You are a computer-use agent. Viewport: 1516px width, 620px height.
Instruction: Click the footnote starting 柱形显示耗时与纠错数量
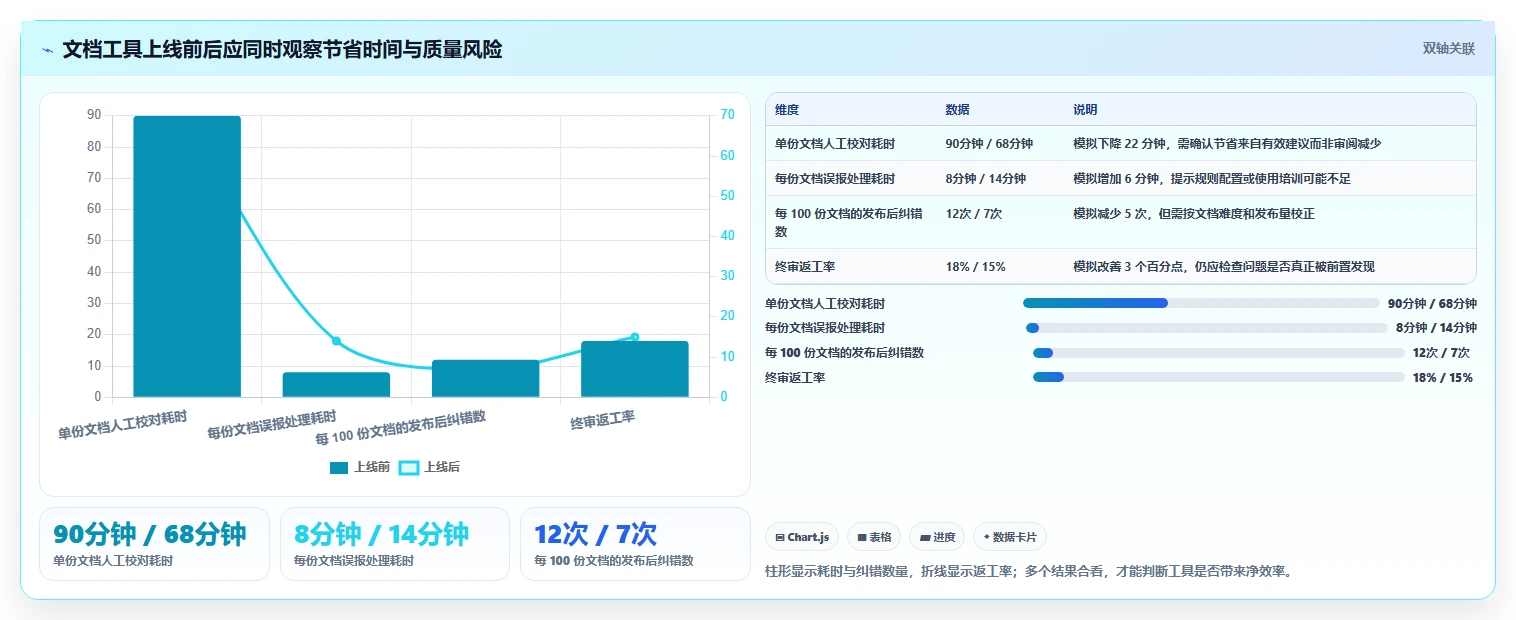point(1029,572)
